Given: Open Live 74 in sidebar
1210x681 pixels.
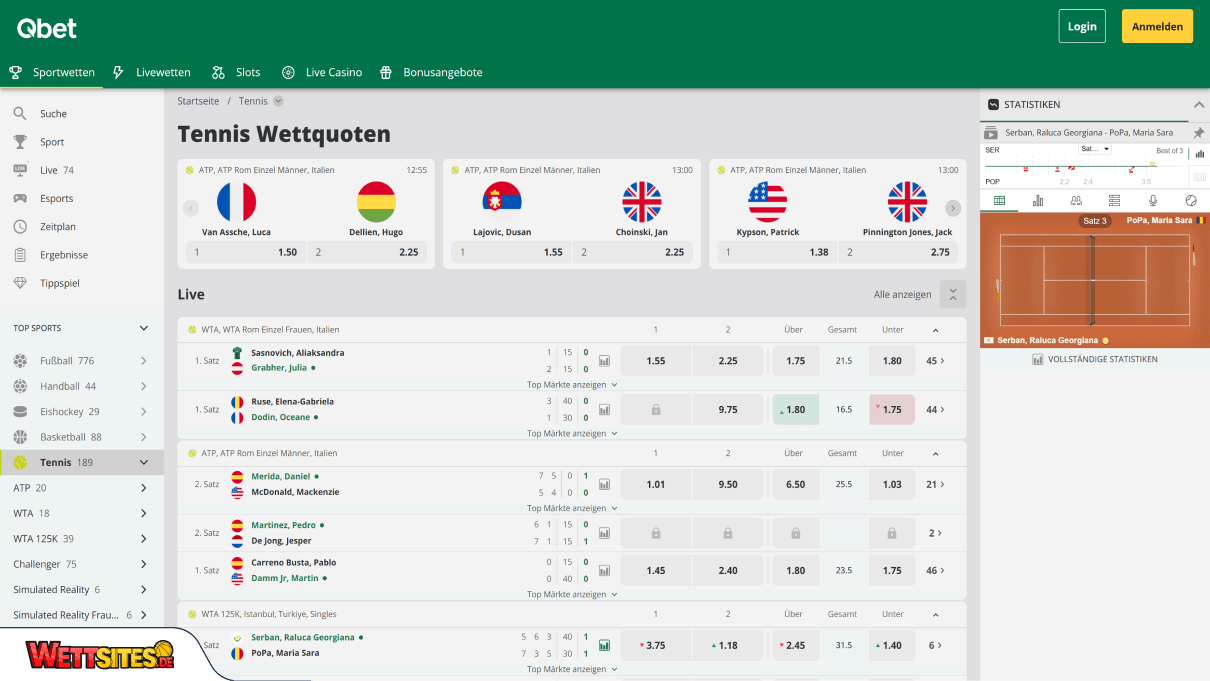Looking at the screenshot, I should (x=82, y=170).
